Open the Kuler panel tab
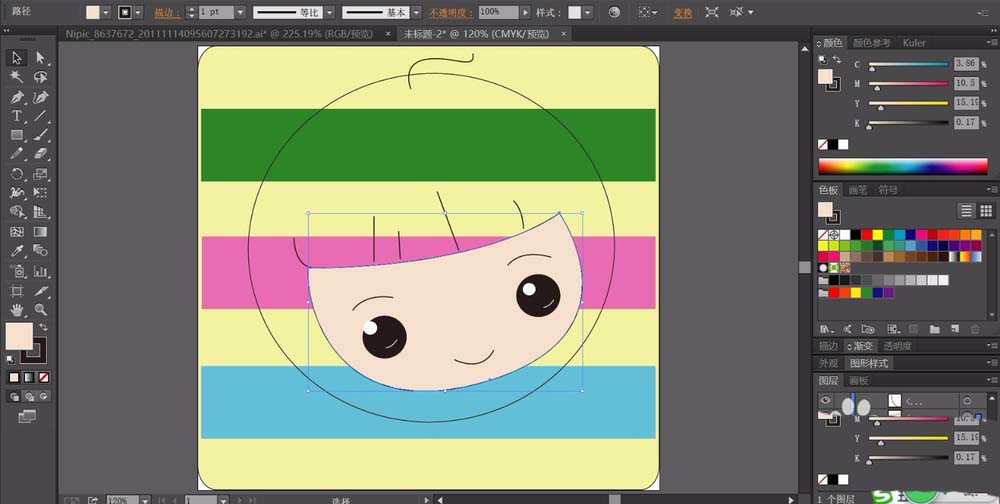 [914, 43]
